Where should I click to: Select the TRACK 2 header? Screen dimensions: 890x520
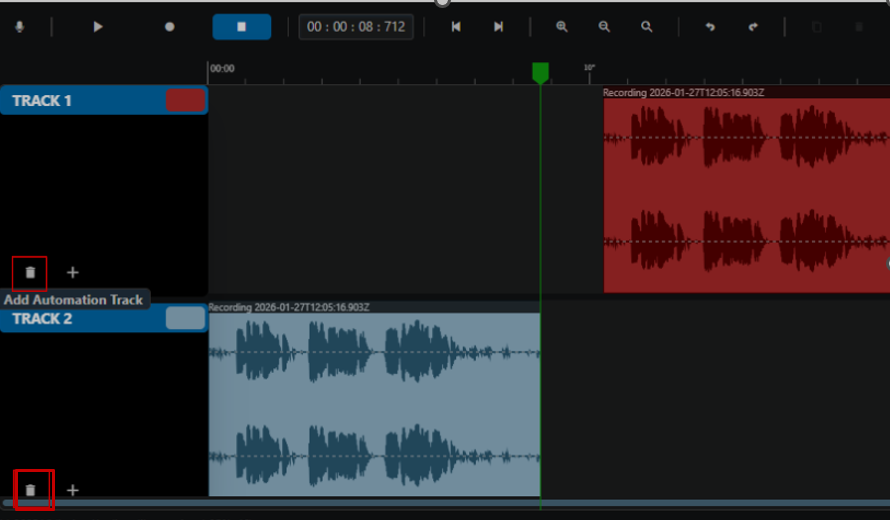[104, 318]
